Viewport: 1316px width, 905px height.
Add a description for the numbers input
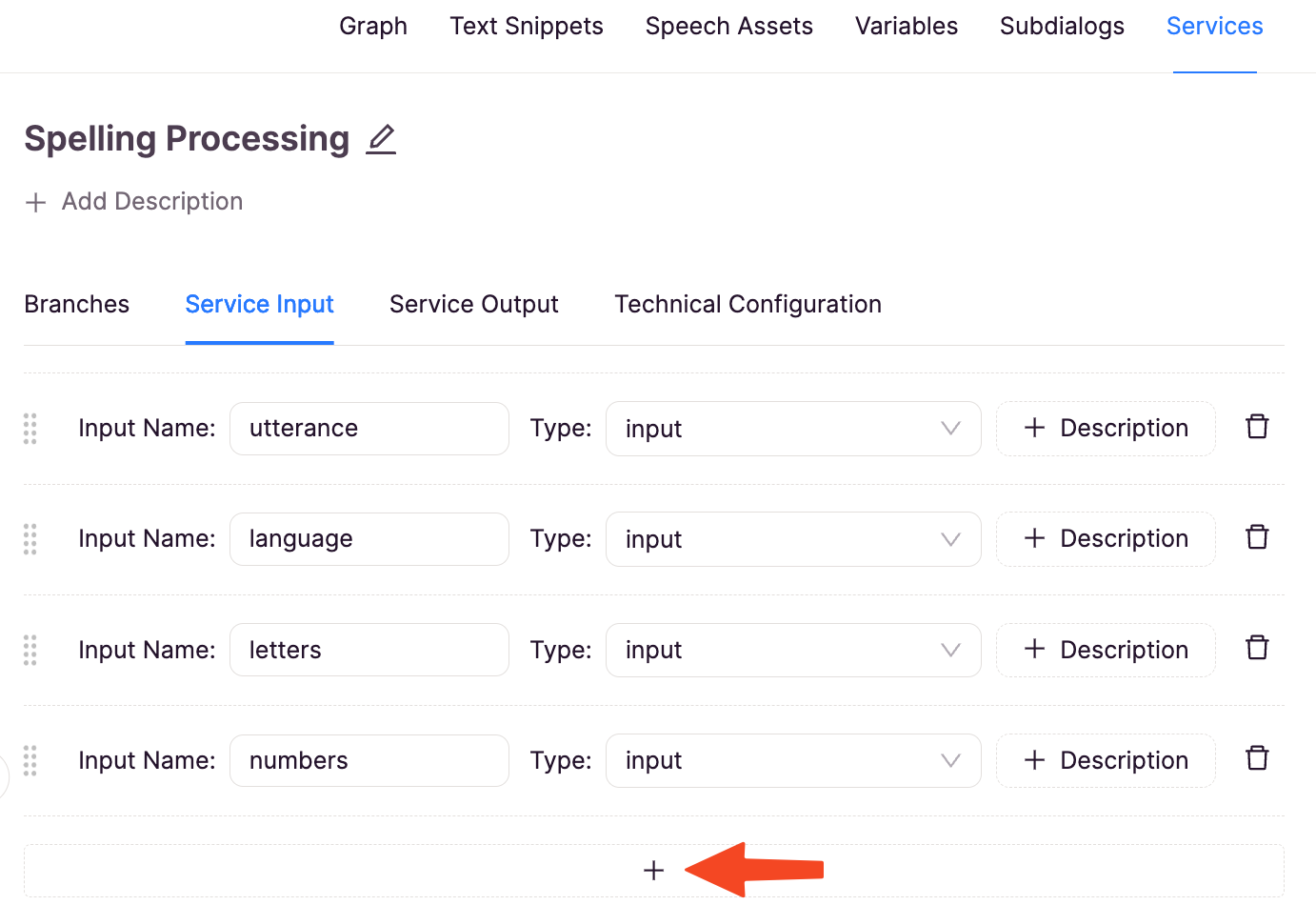pyautogui.click(x=1106, y=760)
